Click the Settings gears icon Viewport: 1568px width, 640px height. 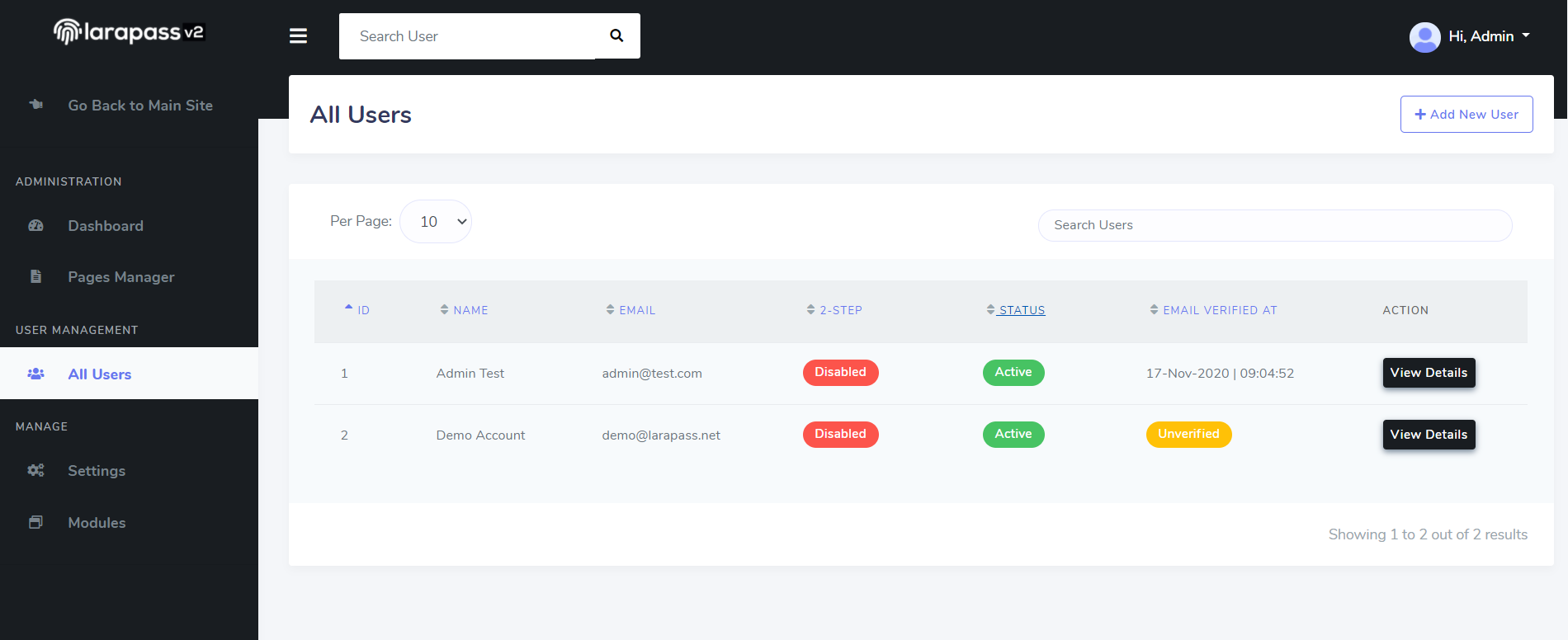[35, 470]
